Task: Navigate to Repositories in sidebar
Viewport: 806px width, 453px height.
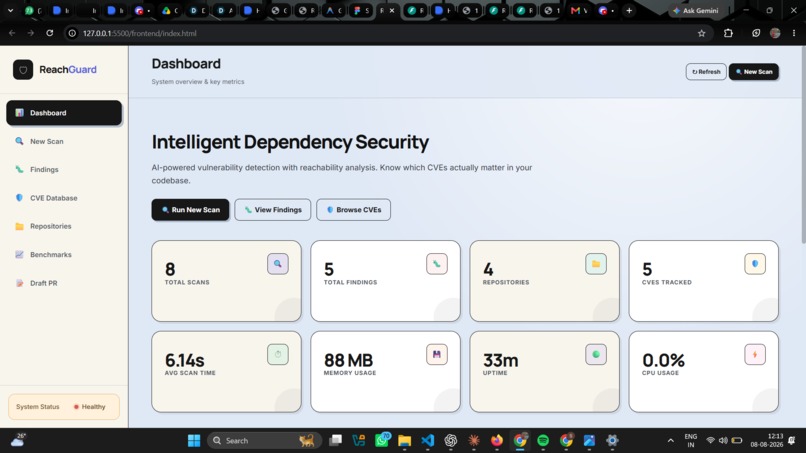Action: [x=64, y=226]
